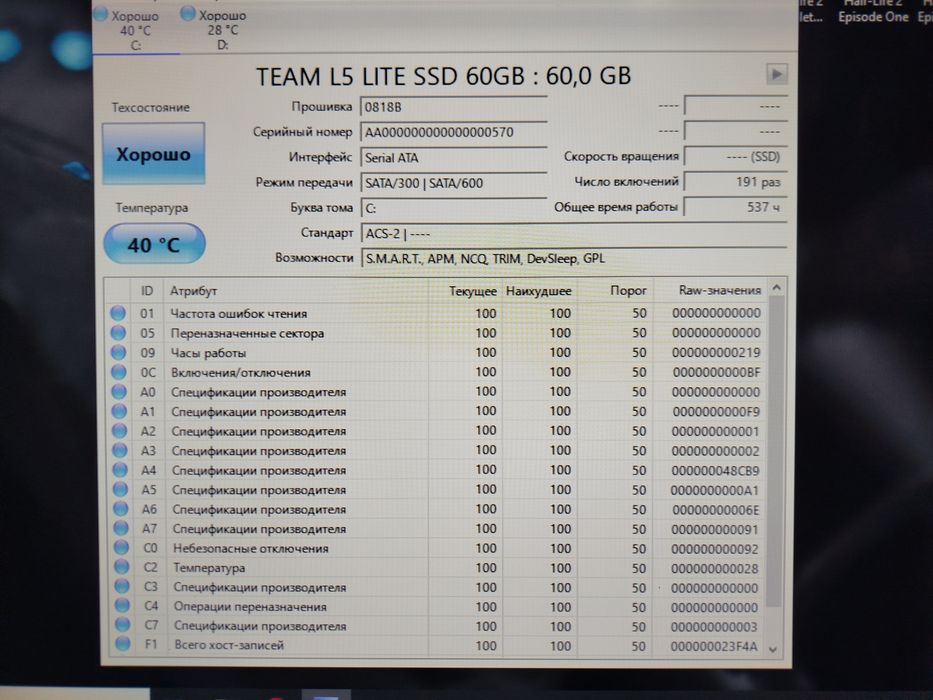Click power-on count value 191 раз
The height and width of the screenshot is (700, 933).
click(x=735, y=182)
